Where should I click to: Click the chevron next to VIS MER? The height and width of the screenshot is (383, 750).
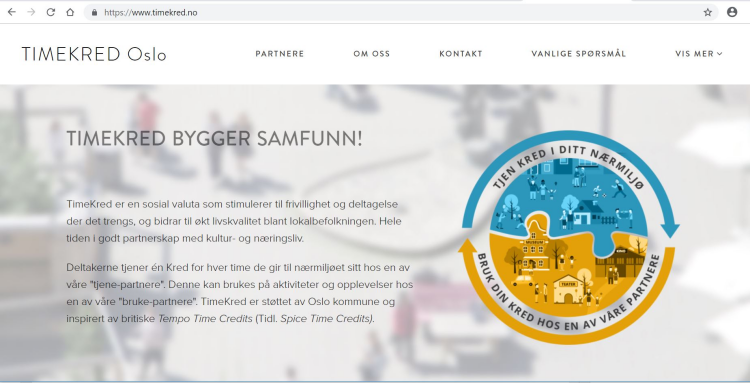[x=719, y=54]
